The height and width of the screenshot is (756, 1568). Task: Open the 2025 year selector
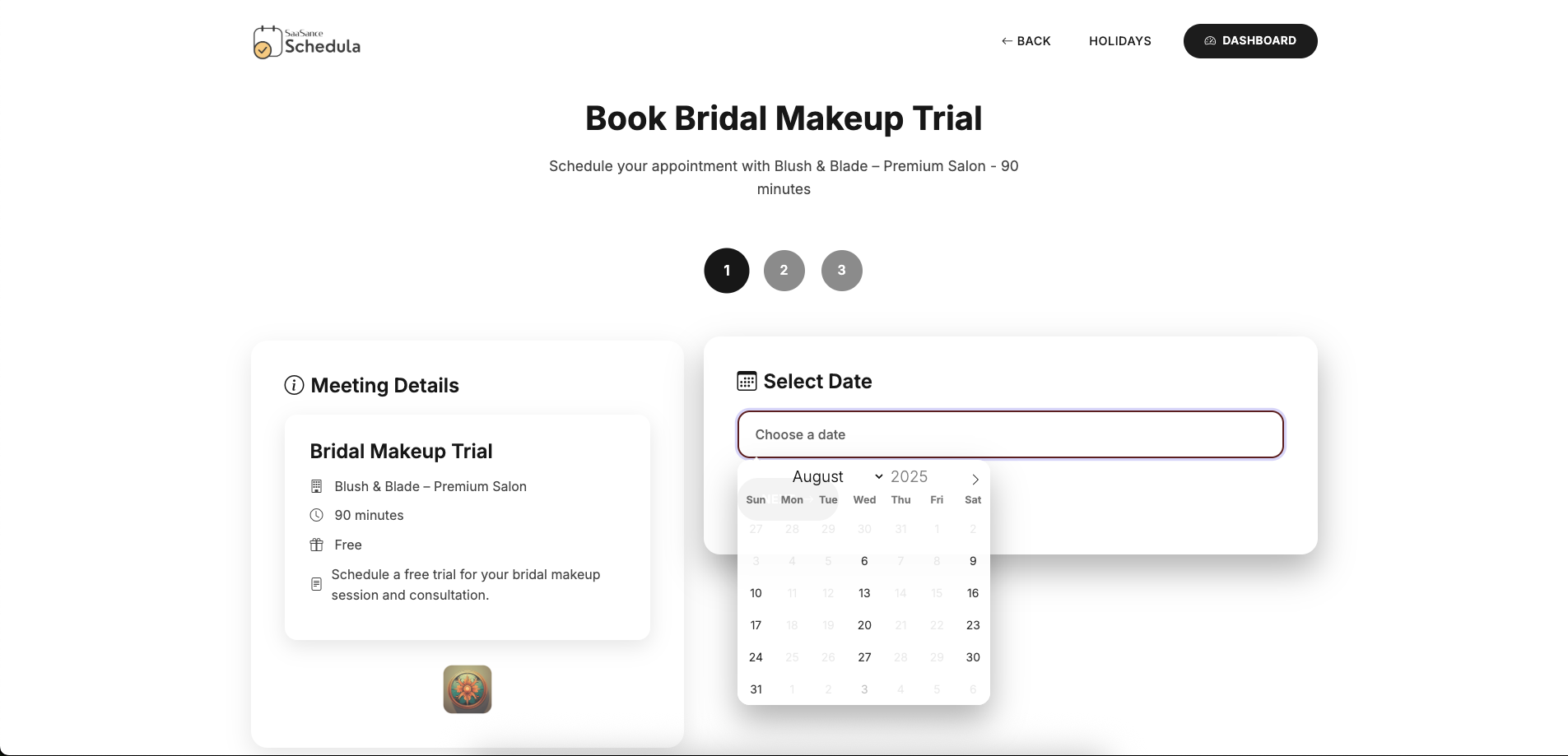pos(909,476)
